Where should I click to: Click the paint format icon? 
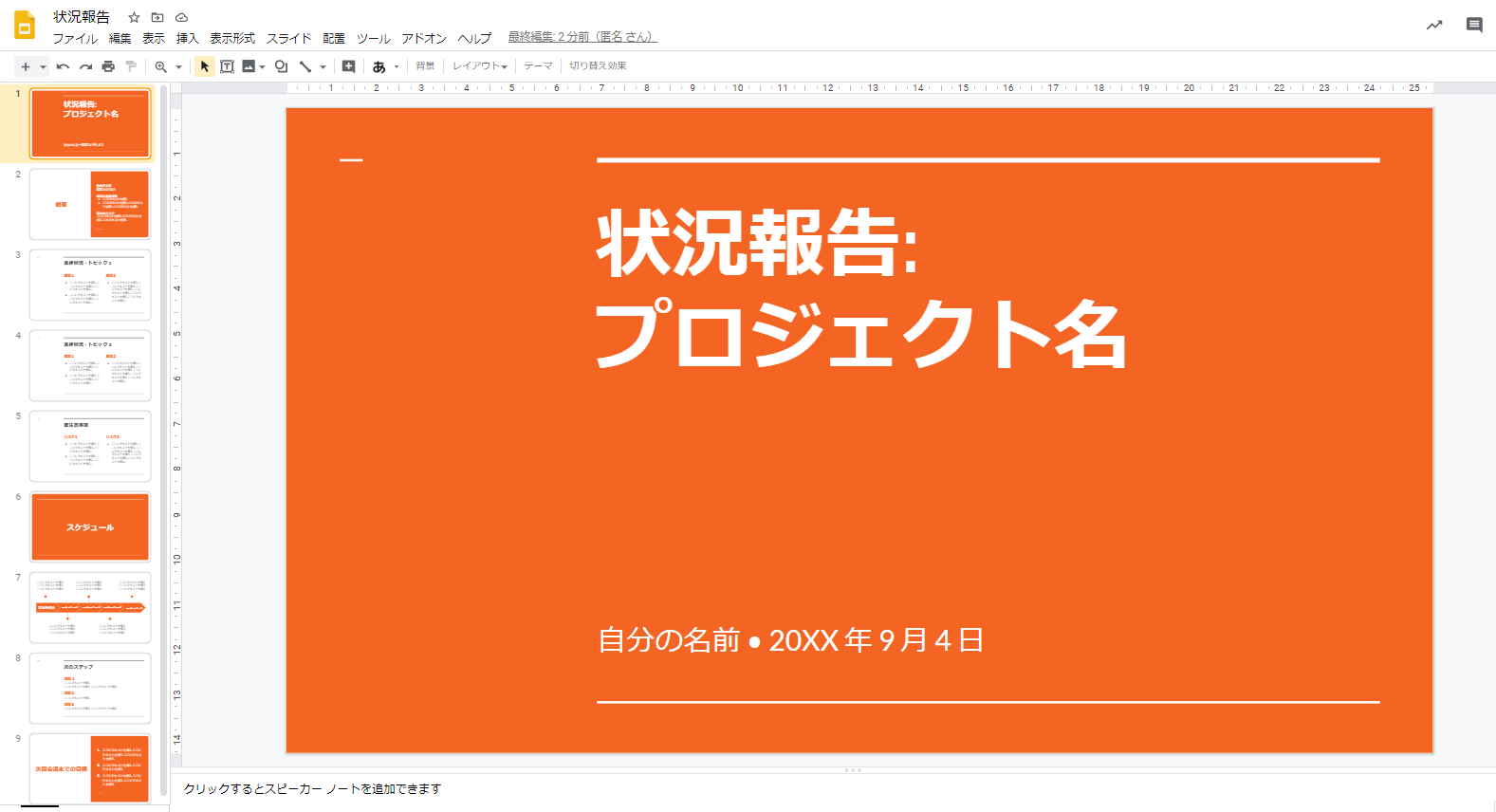[x=131, y=66]
